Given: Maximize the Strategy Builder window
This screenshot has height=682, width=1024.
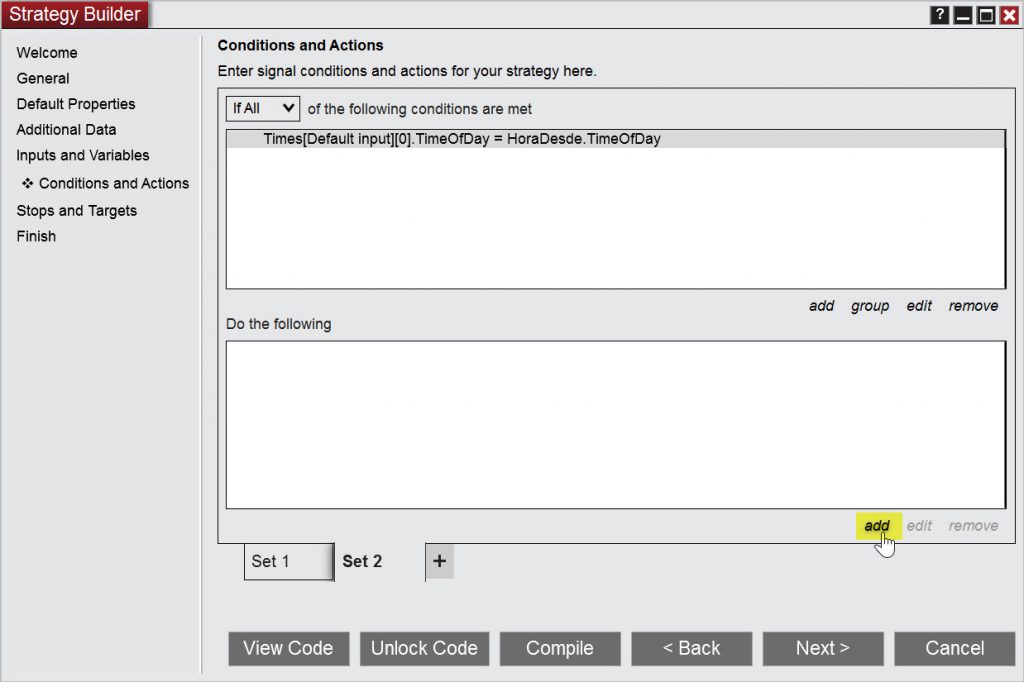Looking at the screenshot, I should click(x=986, y=14).
